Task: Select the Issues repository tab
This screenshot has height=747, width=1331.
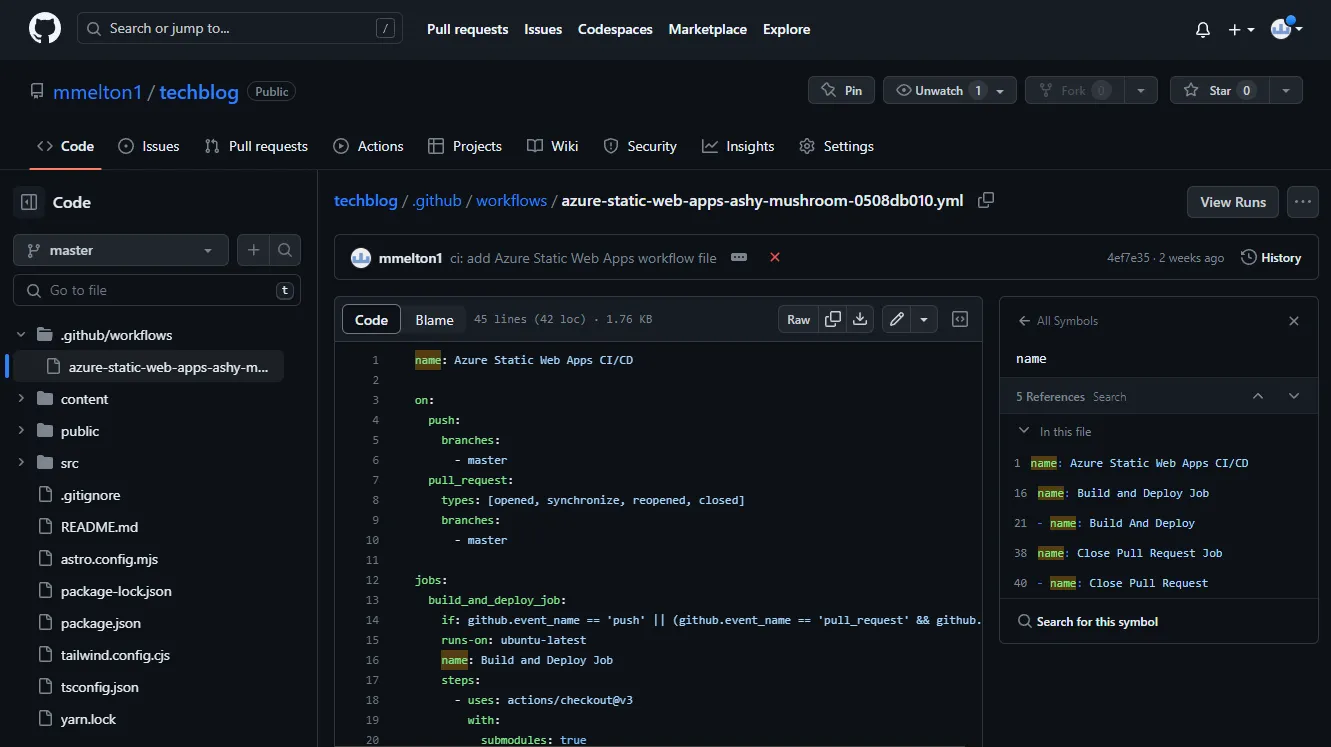Action: 149,146
